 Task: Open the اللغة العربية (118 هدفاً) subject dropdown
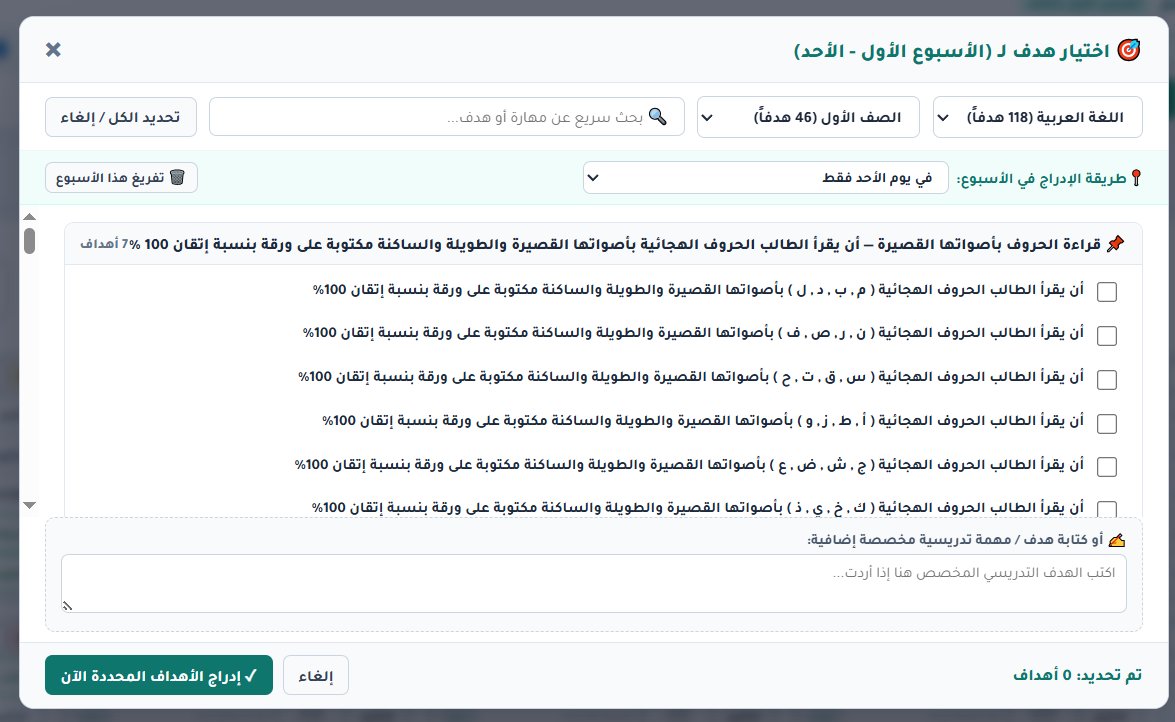[x=1037, y=117]
